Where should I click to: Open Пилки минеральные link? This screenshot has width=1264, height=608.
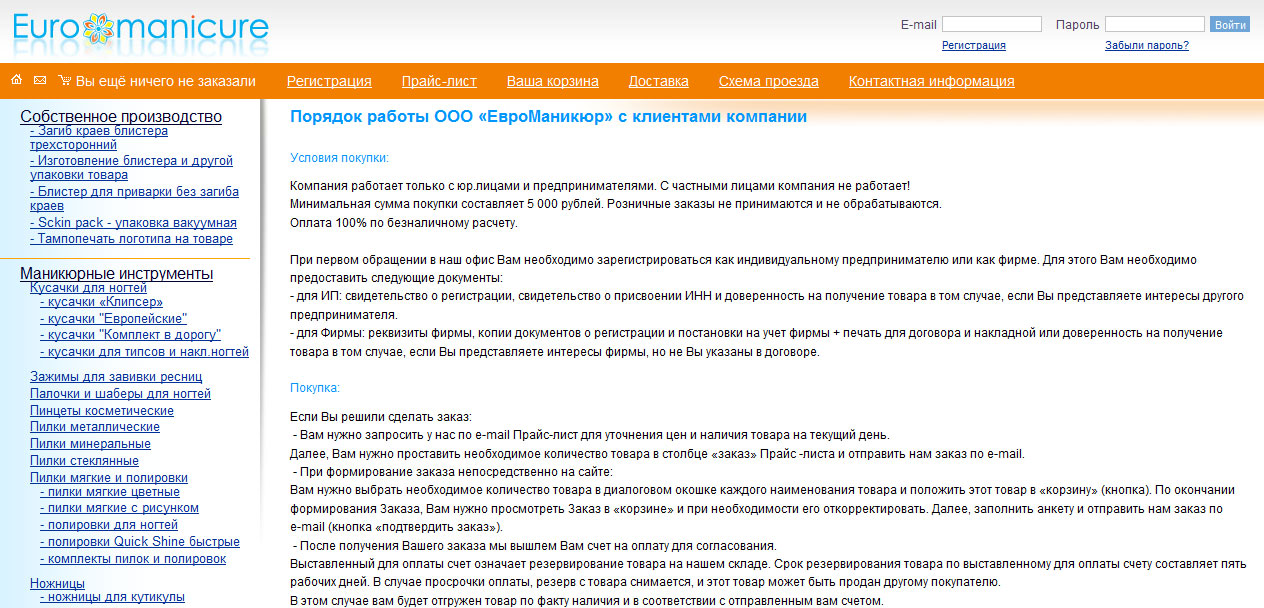90,443
